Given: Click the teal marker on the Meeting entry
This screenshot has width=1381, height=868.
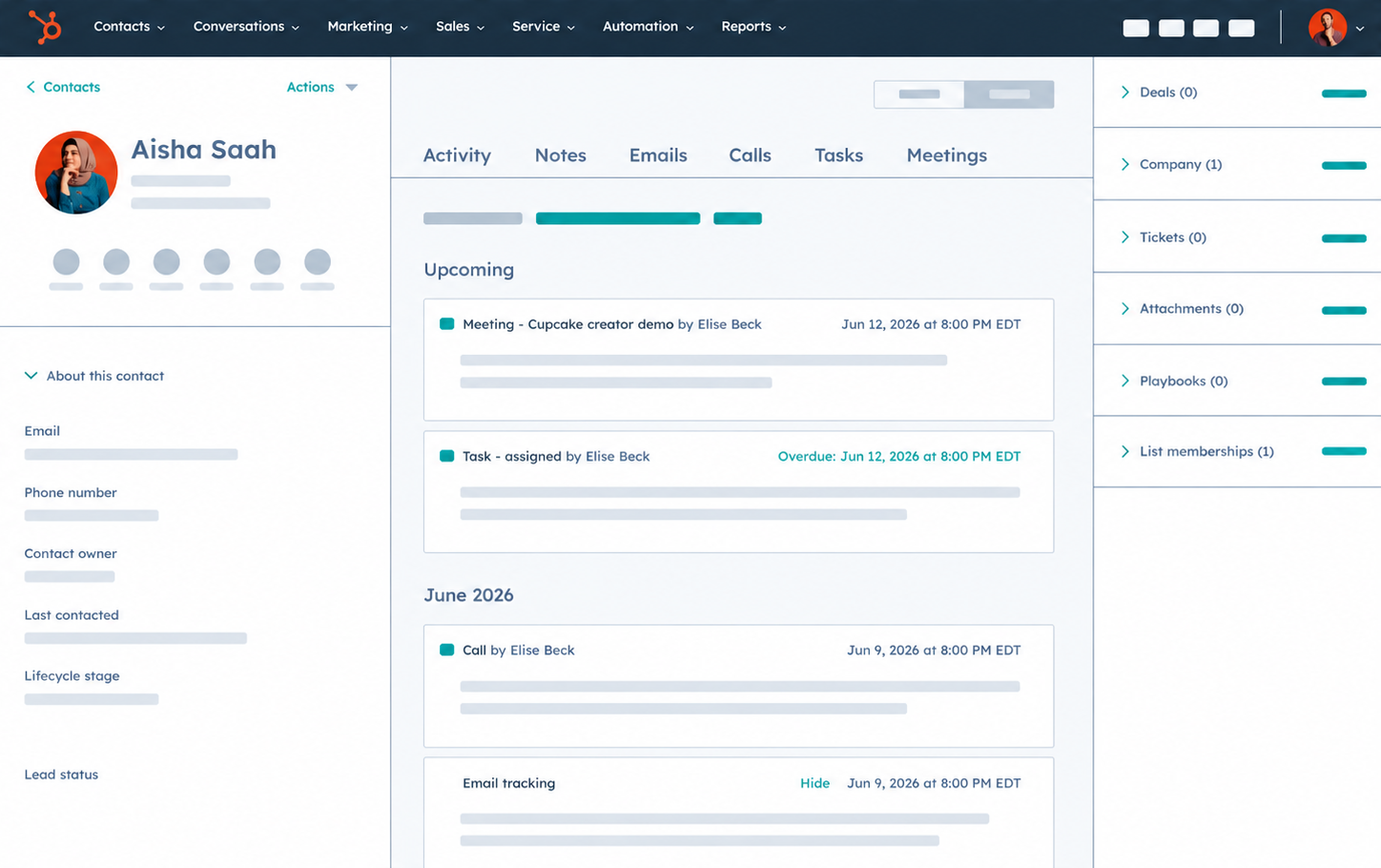Looking at the screenshot, I should [x=446, y=324].
